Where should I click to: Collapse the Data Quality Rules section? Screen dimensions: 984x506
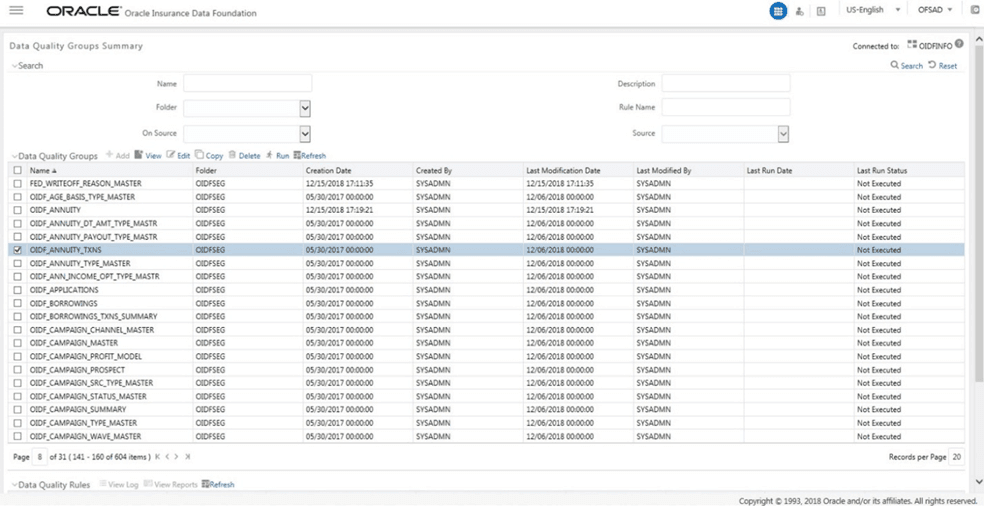[15, 485]
